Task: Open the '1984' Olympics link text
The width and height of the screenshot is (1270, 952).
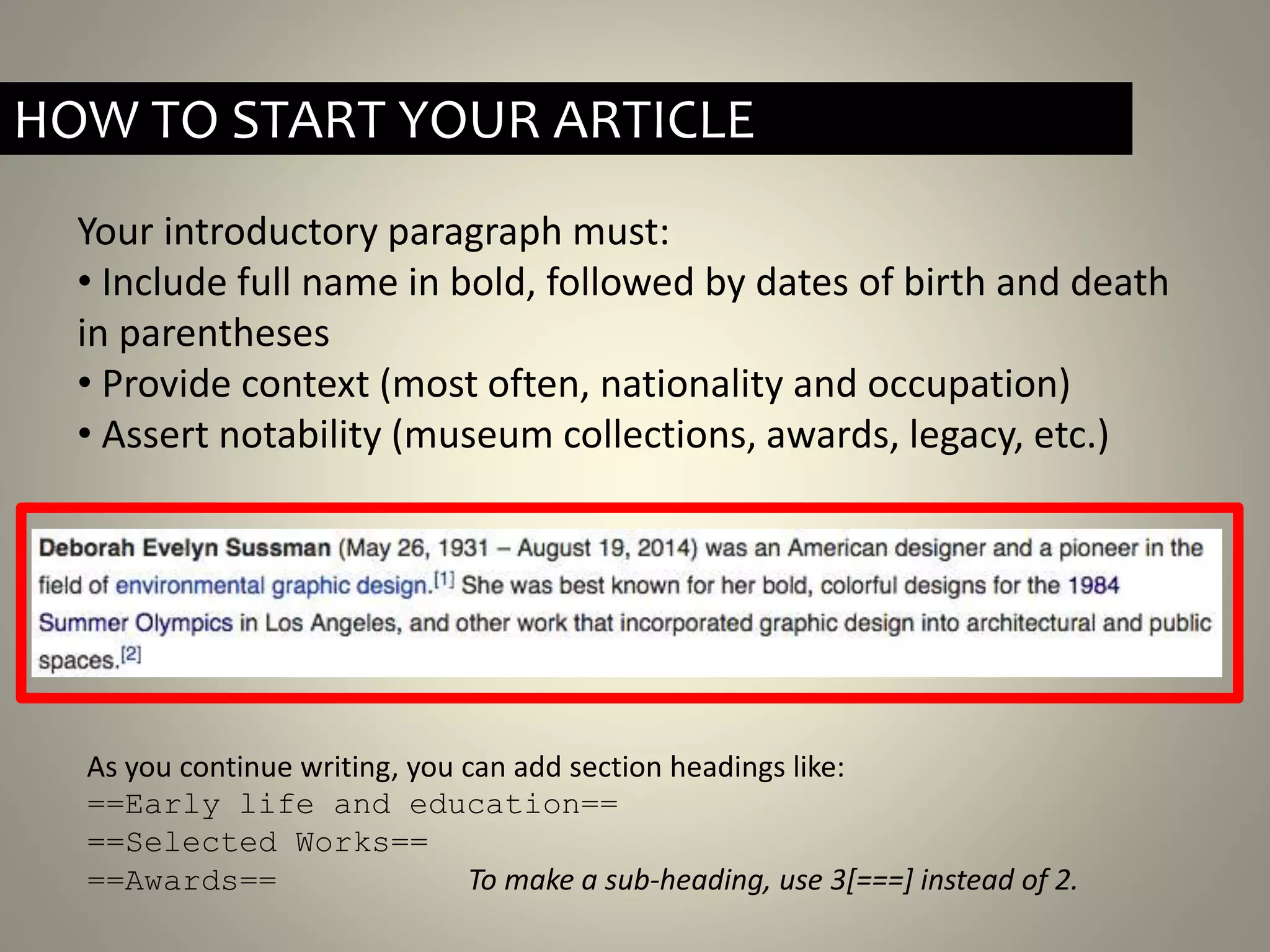Action: pos(1094,585)
